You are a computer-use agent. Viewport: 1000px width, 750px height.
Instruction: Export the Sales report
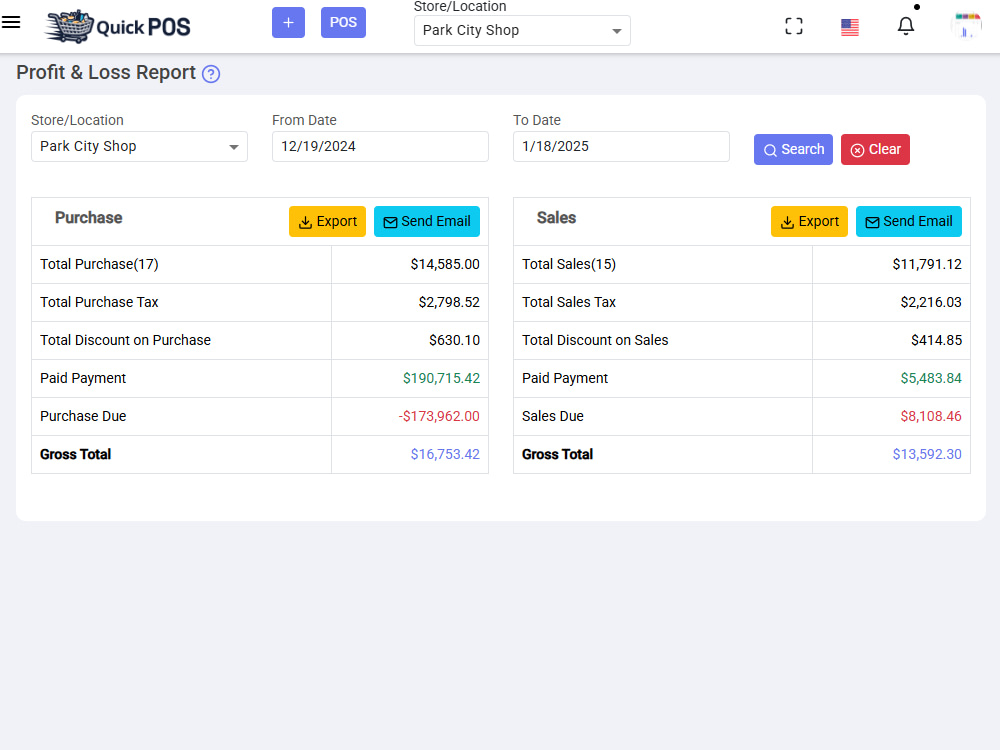pyautogui.click(x=809, y=221)
